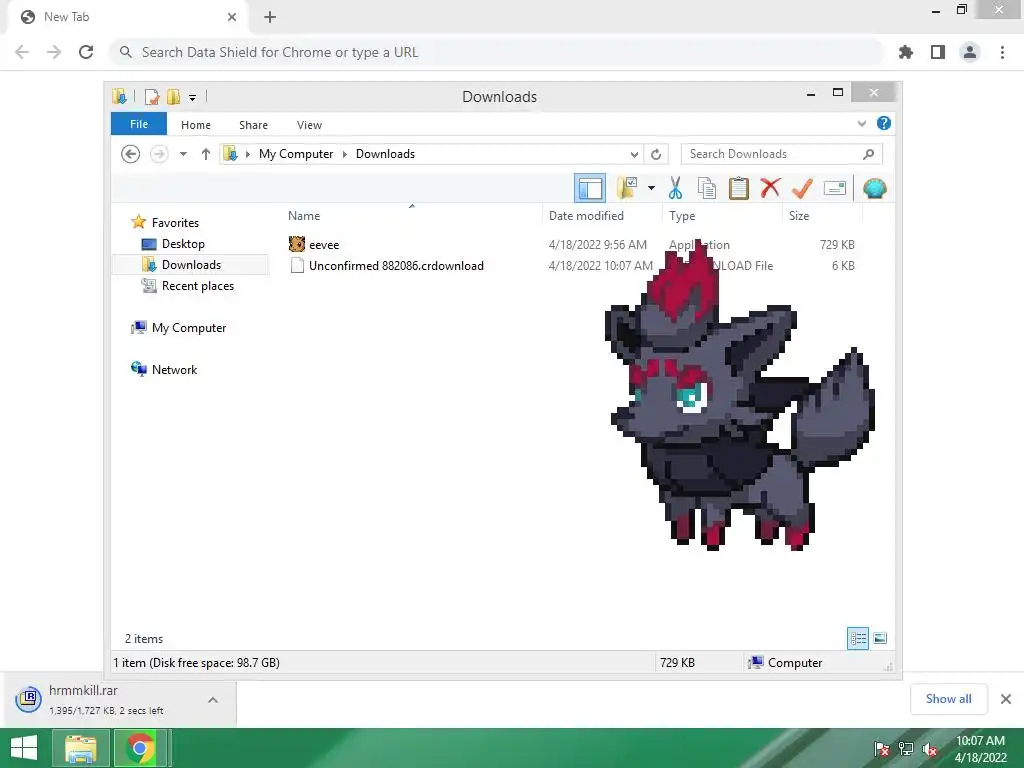The height and width of the screenshot is (768, 1024).
Task: Switch to the Home ribbon tab
Action: (x=196, y=125)
